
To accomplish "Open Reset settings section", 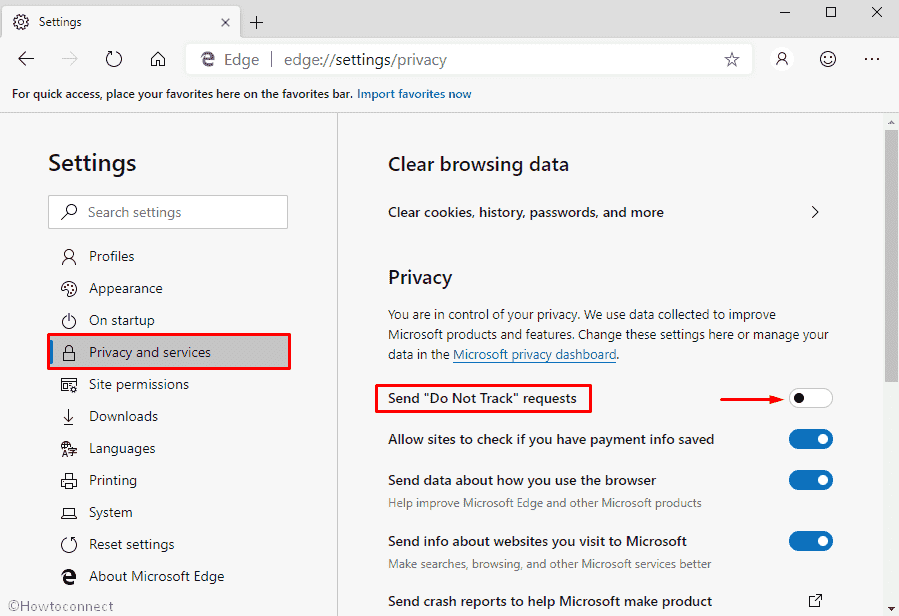I will 131,545.
